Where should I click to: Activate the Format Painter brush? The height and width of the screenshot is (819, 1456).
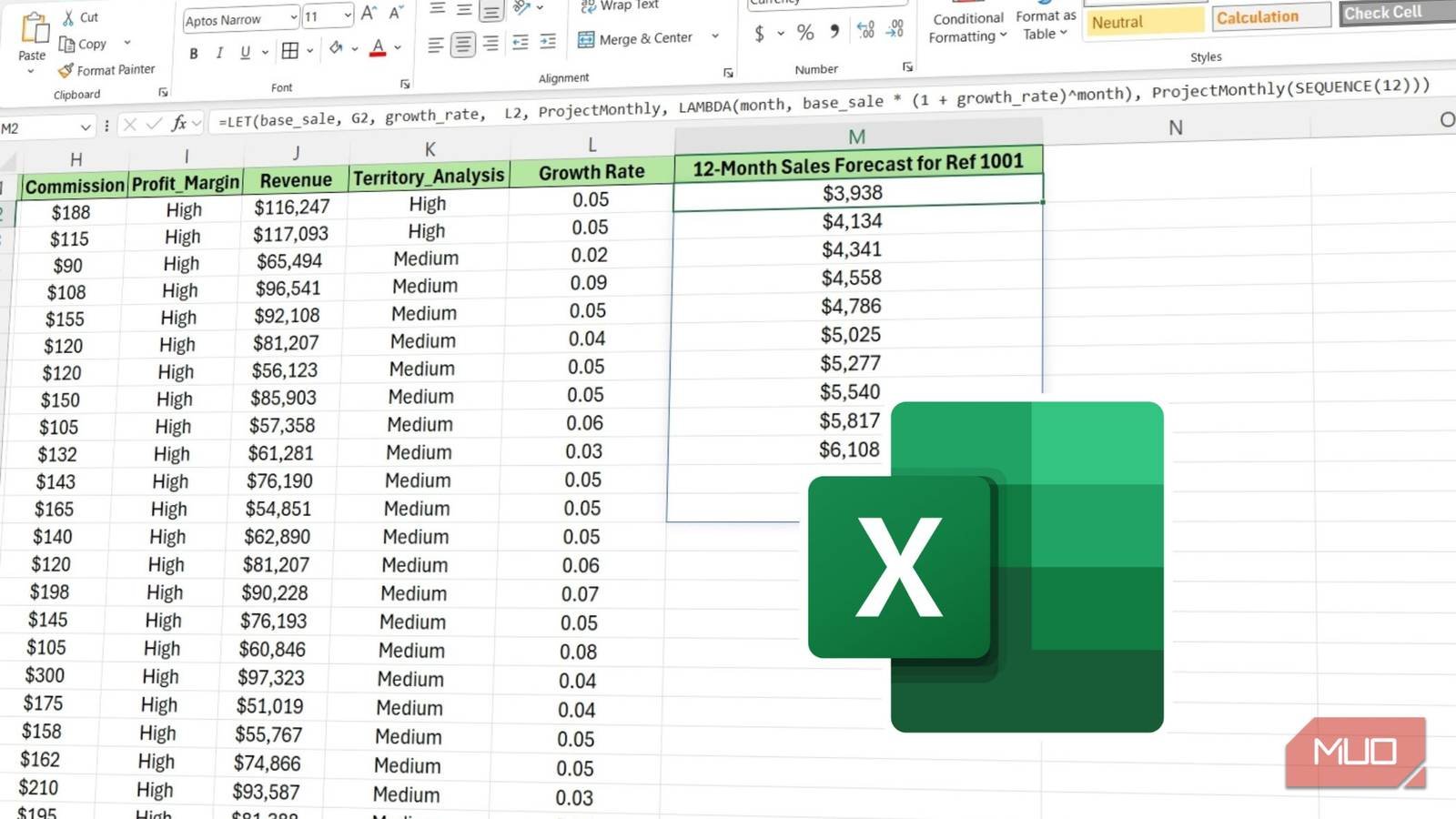66,70
